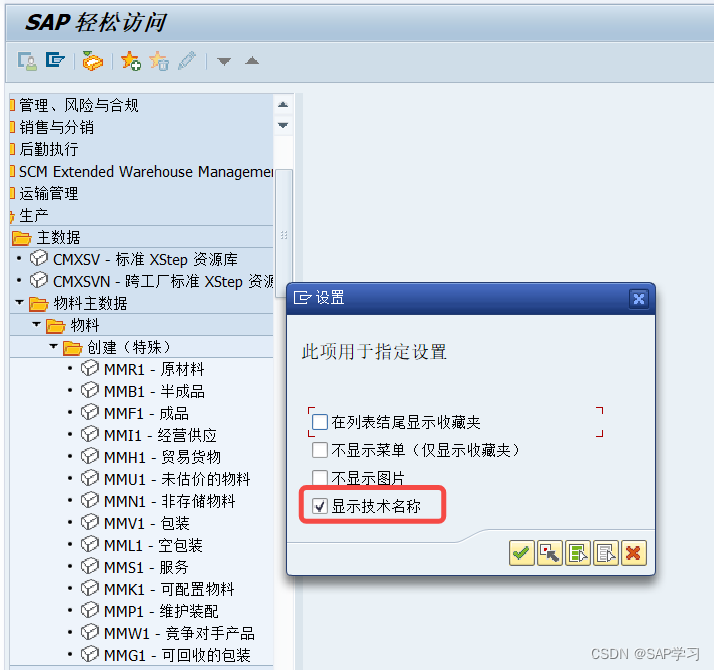The height and width of the screenshot is (670, 714).
Task: Click the cube icon beside MMN1
Action: (90, 500)
